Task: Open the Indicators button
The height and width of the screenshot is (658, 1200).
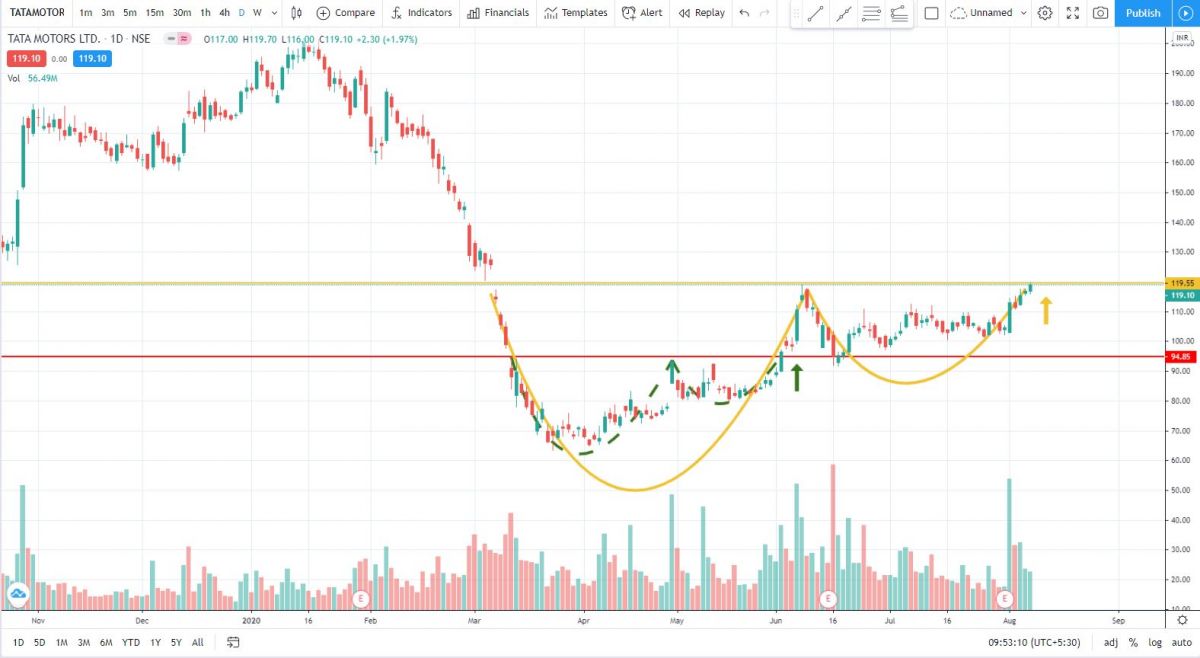Action: (421, 13)
